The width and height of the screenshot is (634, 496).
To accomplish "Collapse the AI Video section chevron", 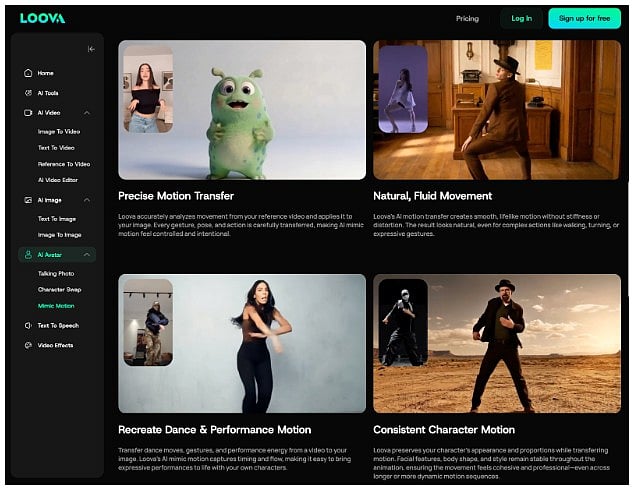I will coord(87,113).
